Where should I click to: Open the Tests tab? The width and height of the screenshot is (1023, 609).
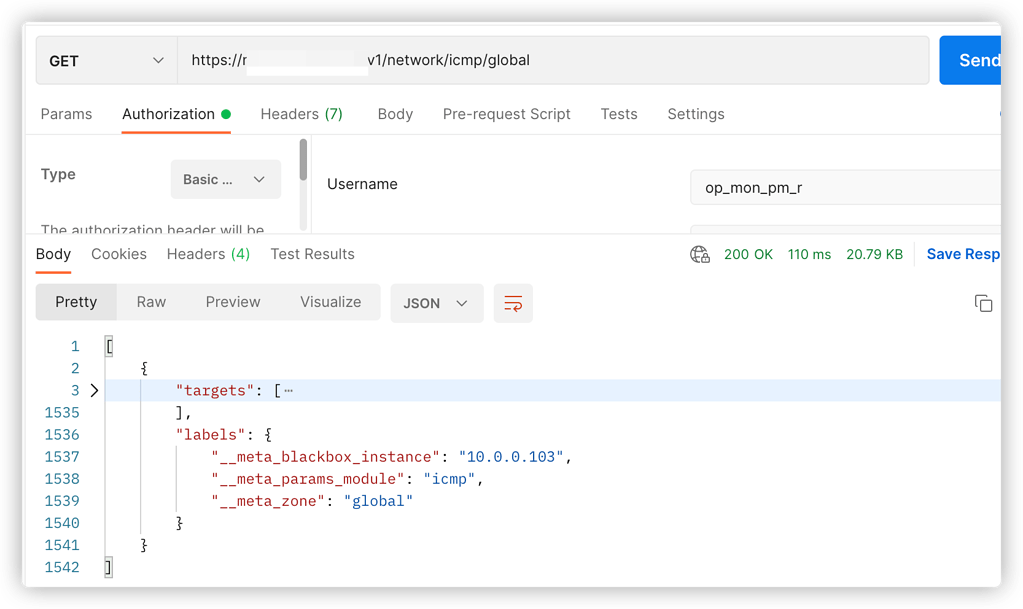coord(618,114)
